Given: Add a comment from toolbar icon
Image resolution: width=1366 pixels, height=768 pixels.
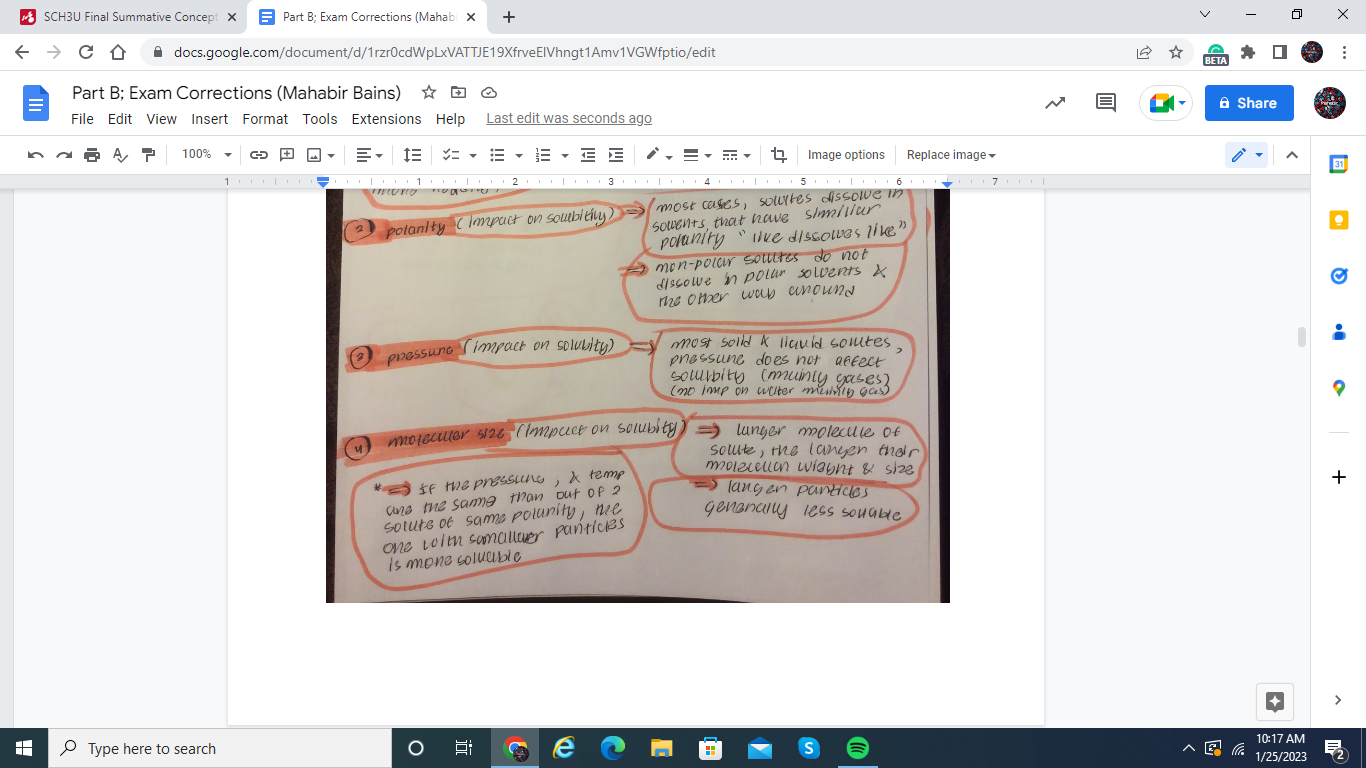Looking at the screenshot, I should 287,155.
